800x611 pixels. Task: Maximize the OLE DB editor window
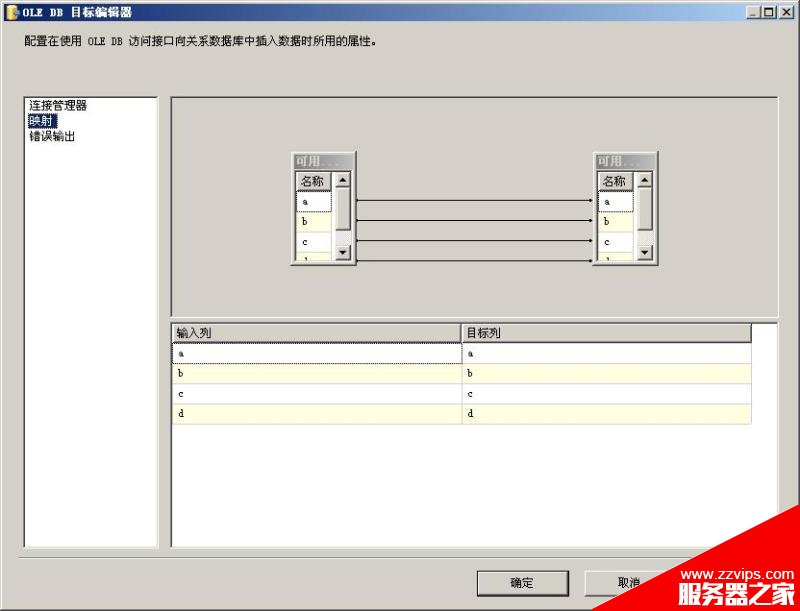(768, 12)
